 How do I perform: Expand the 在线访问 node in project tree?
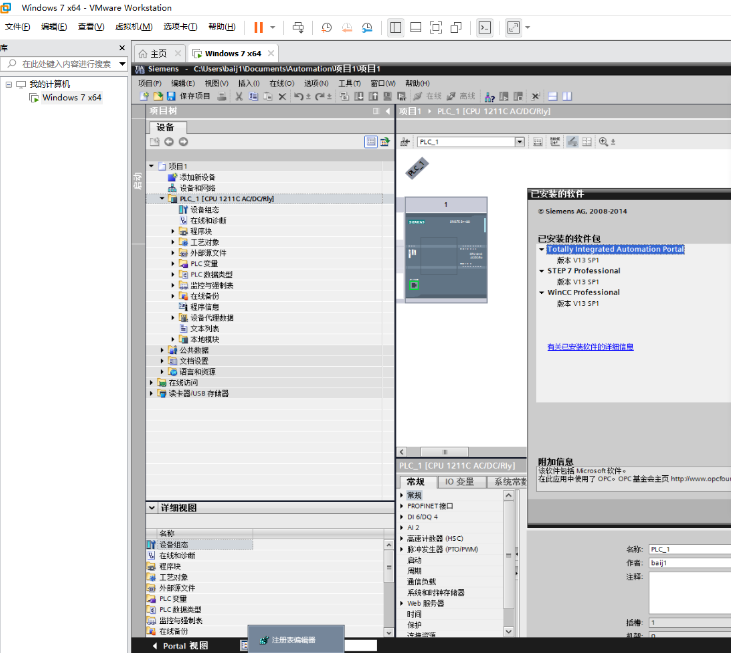(151, 383)
